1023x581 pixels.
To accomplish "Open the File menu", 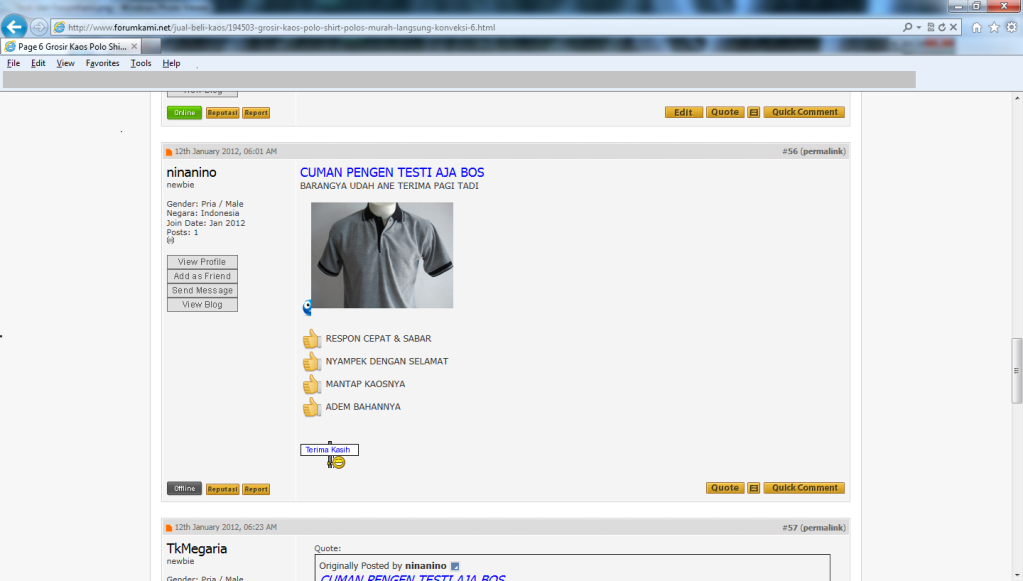I will [13, 63].
